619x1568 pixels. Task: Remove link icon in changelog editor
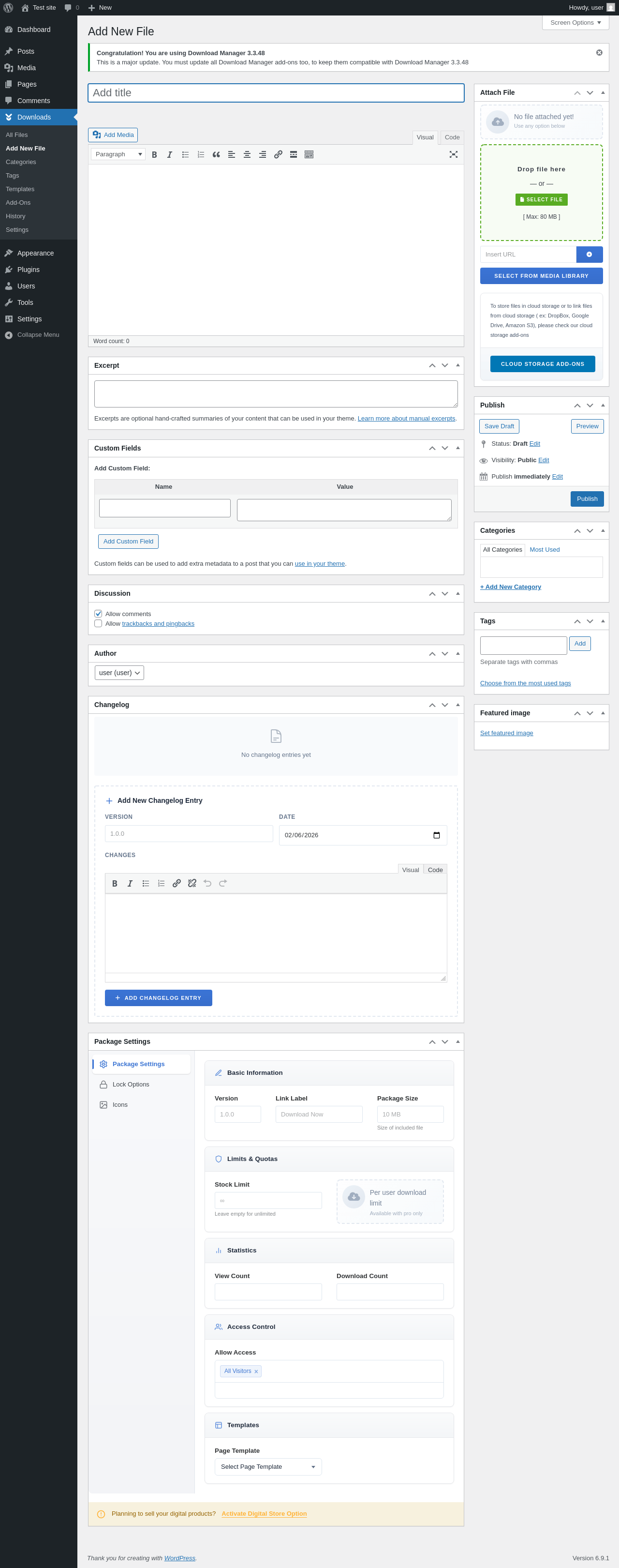tap(192, 883)
